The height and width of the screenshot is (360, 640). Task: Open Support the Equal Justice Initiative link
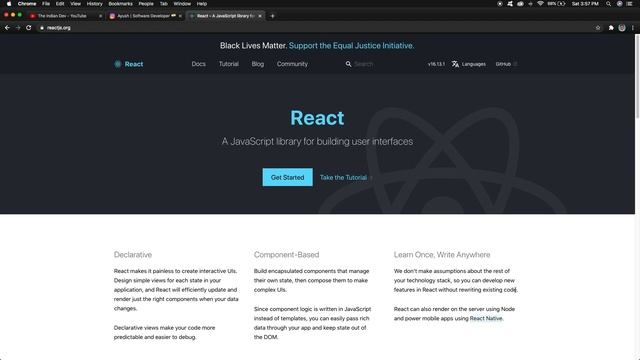tap(351, 46)
